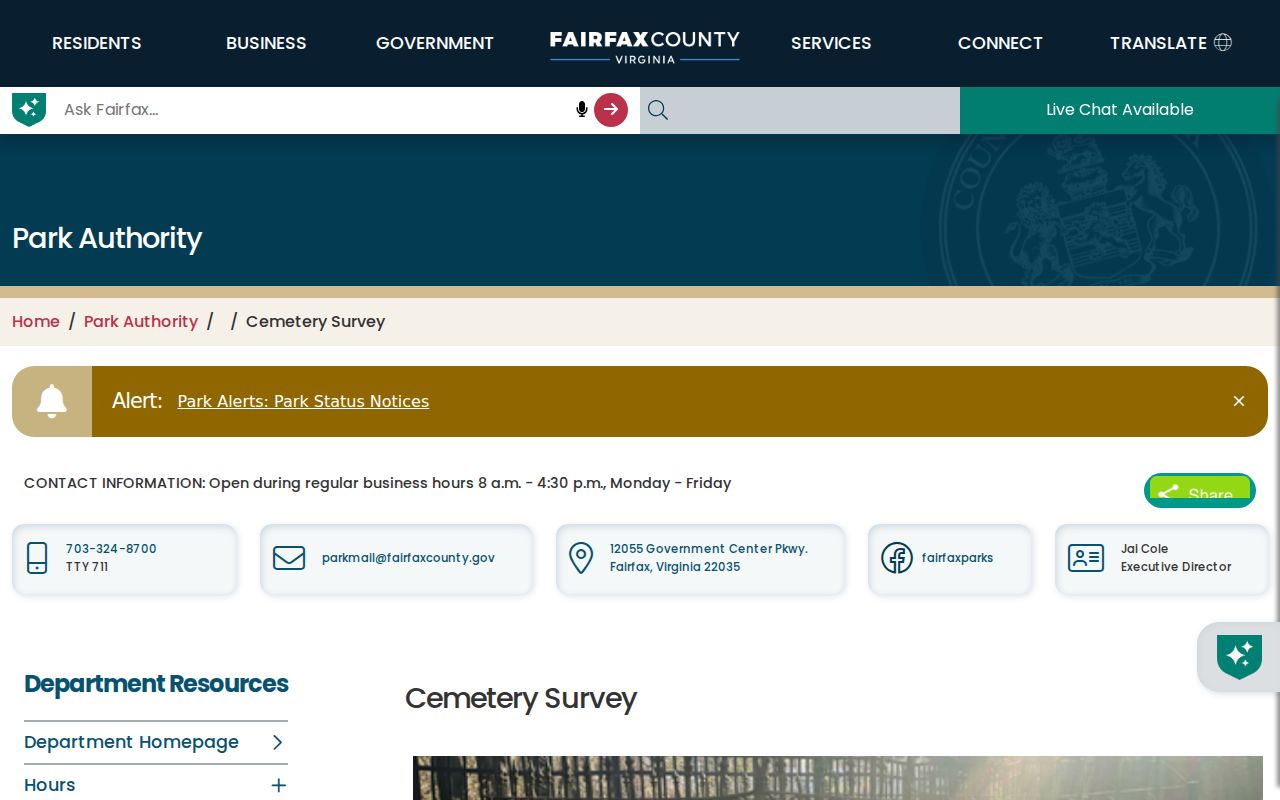The width and height of the screenshot is (1280, 800).
Task: Open the Residents menu
Action: 97,43
